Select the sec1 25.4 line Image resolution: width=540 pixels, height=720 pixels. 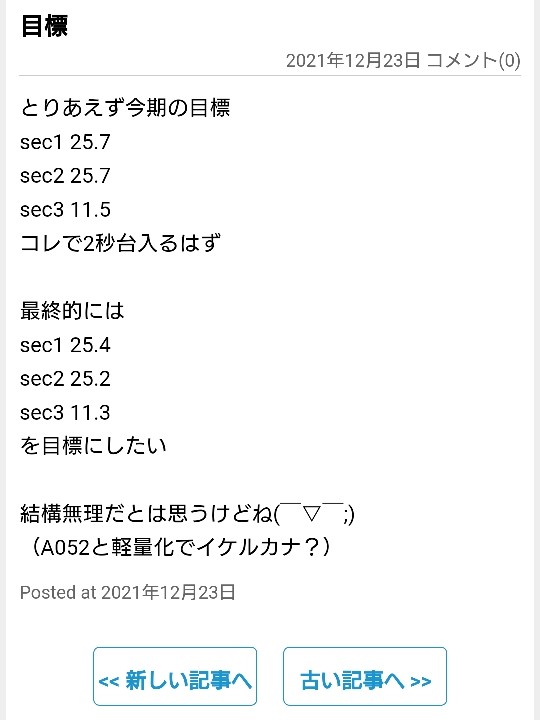click(65, 345)
